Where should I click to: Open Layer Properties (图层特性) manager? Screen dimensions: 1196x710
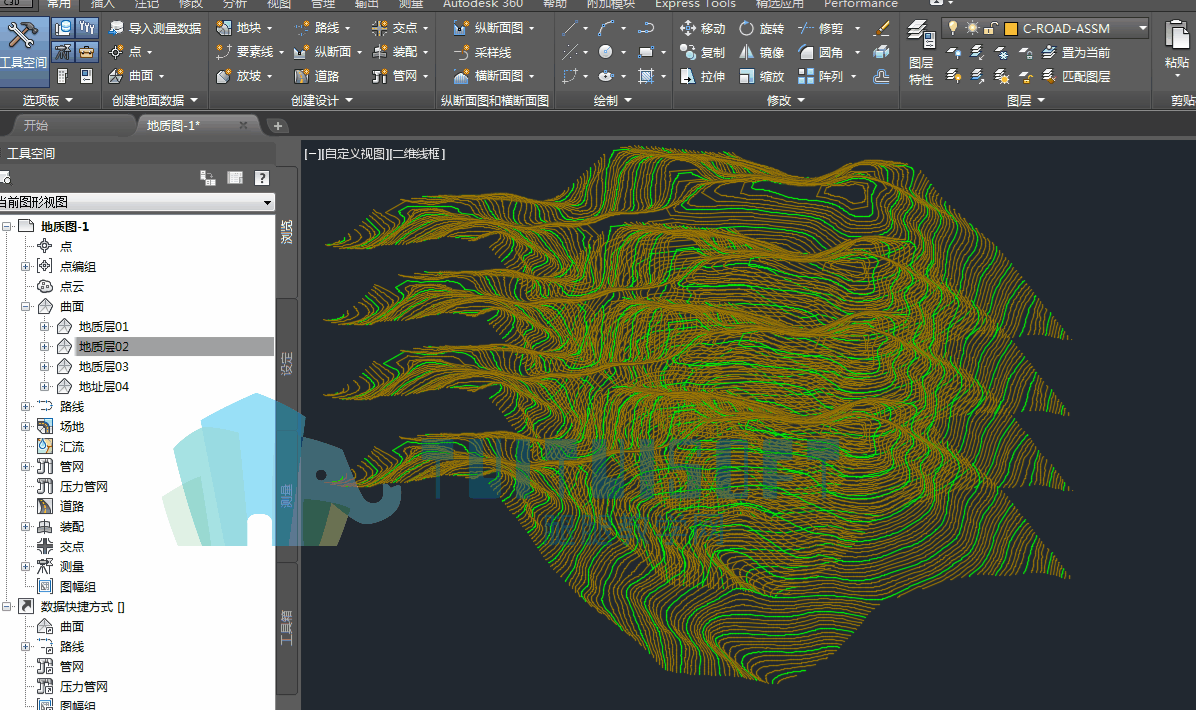[x=921, y=52]
